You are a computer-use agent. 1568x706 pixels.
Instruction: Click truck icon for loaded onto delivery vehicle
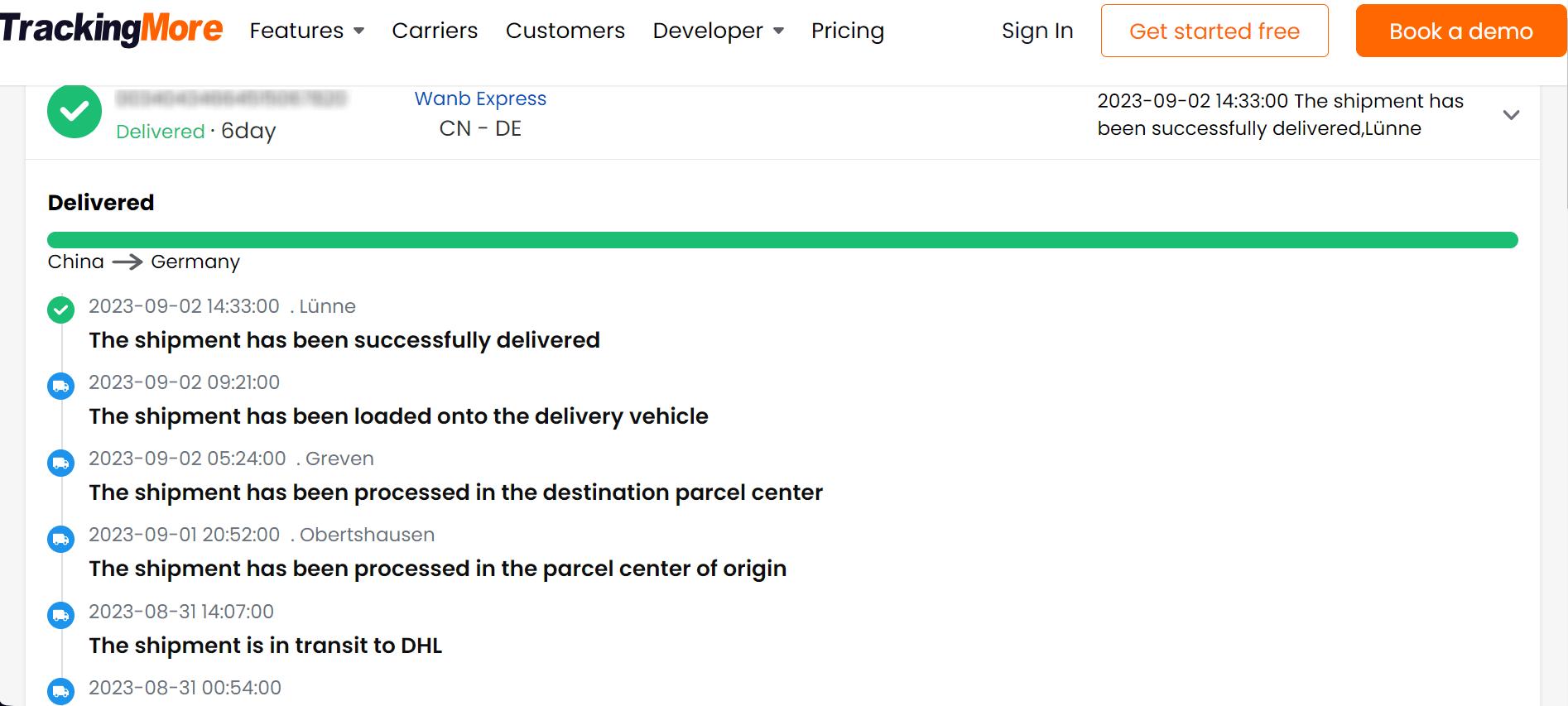pos(60,386)
